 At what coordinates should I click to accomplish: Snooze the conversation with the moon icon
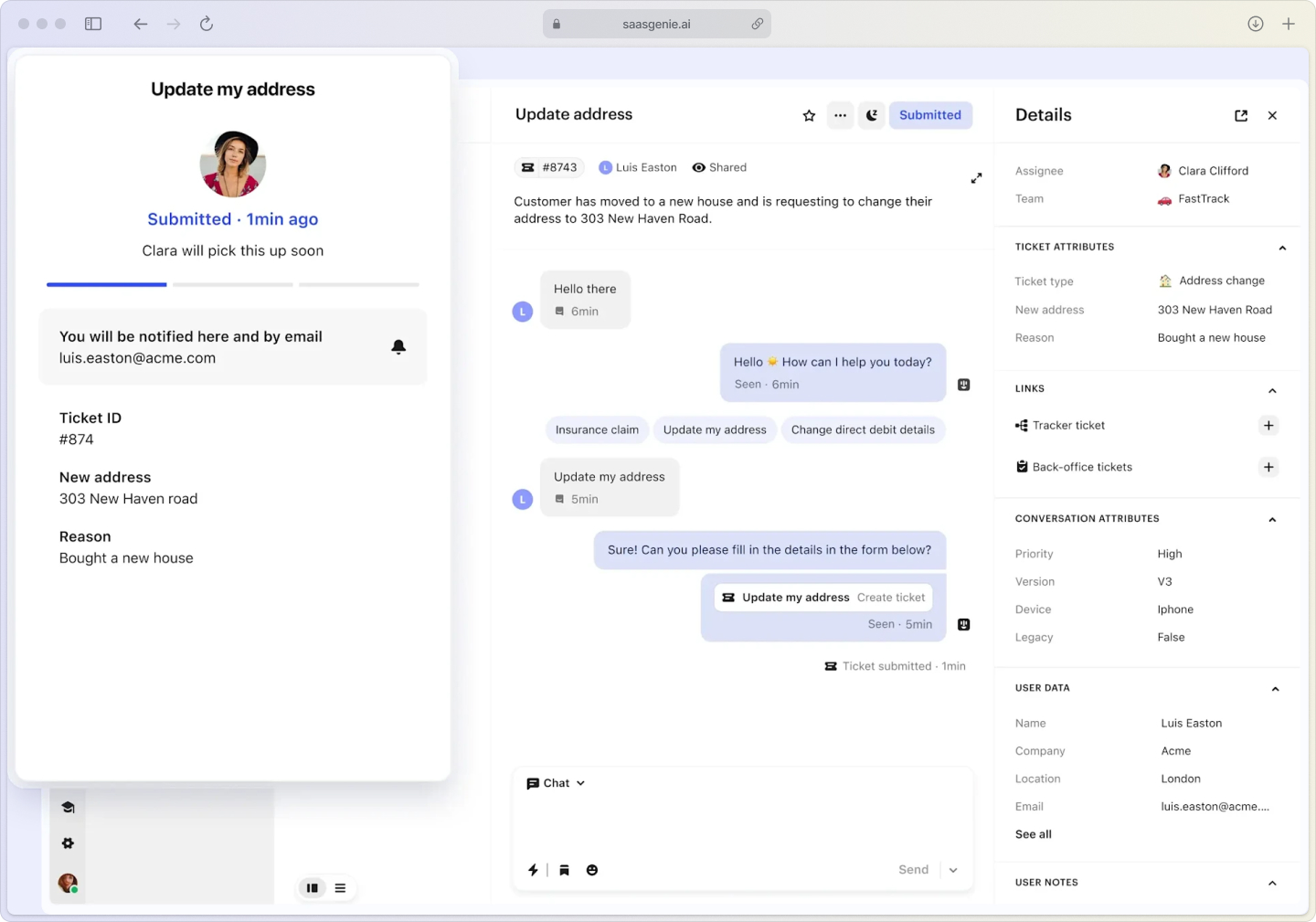[x=871, y=115]
